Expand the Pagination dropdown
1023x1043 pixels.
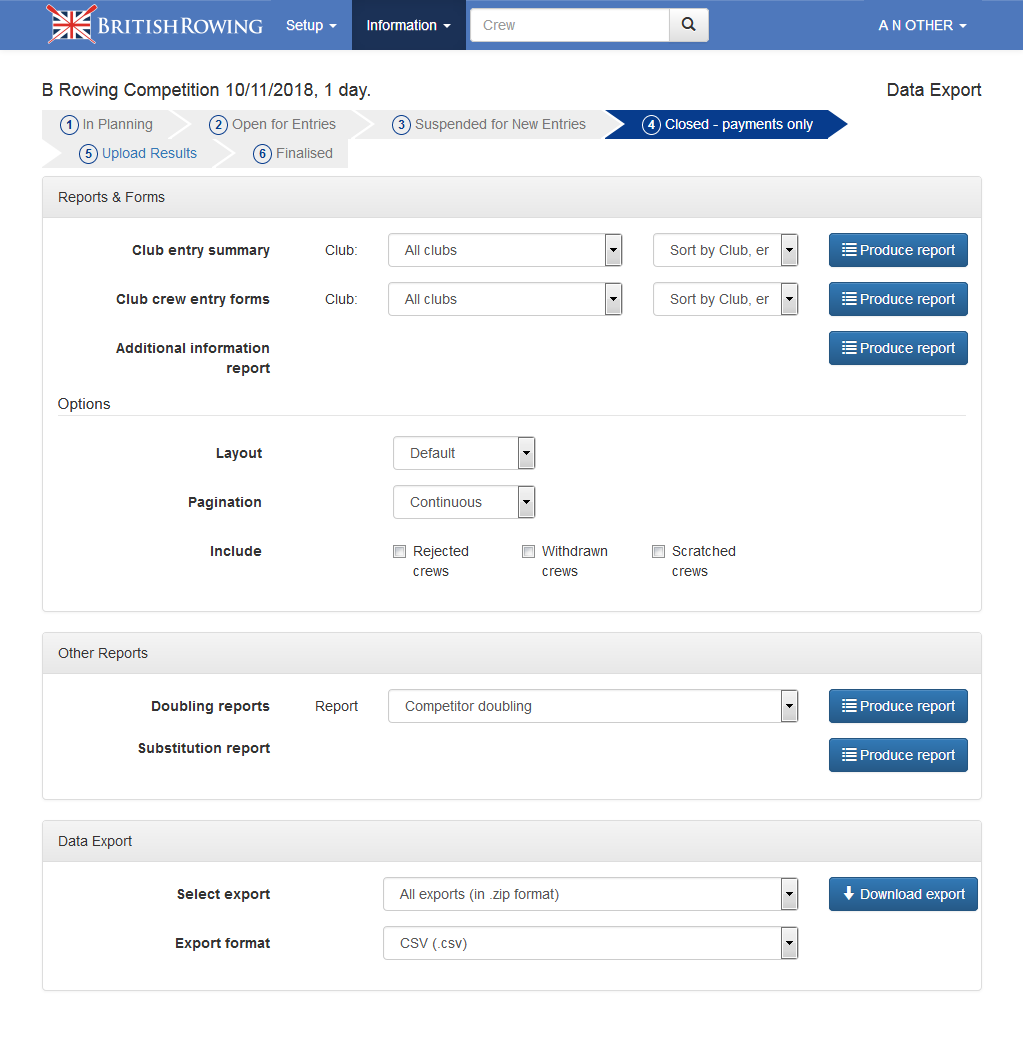point(464,502)
